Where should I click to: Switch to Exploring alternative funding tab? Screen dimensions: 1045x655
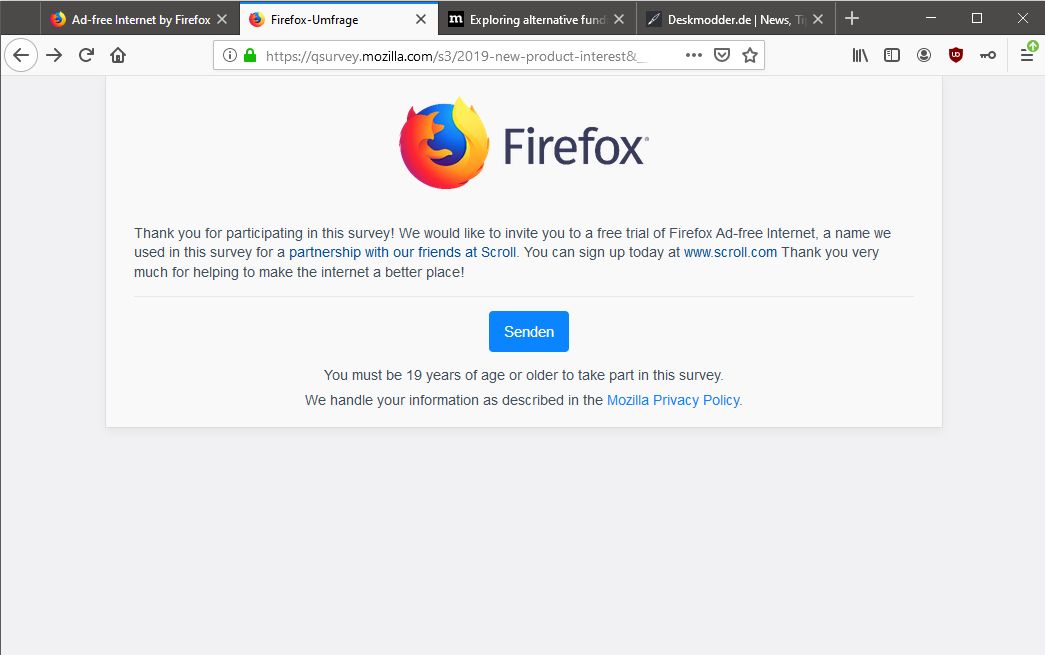537,19
